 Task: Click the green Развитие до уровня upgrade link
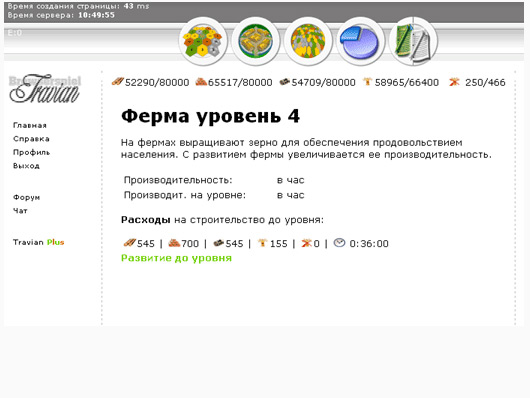(176, 258)
